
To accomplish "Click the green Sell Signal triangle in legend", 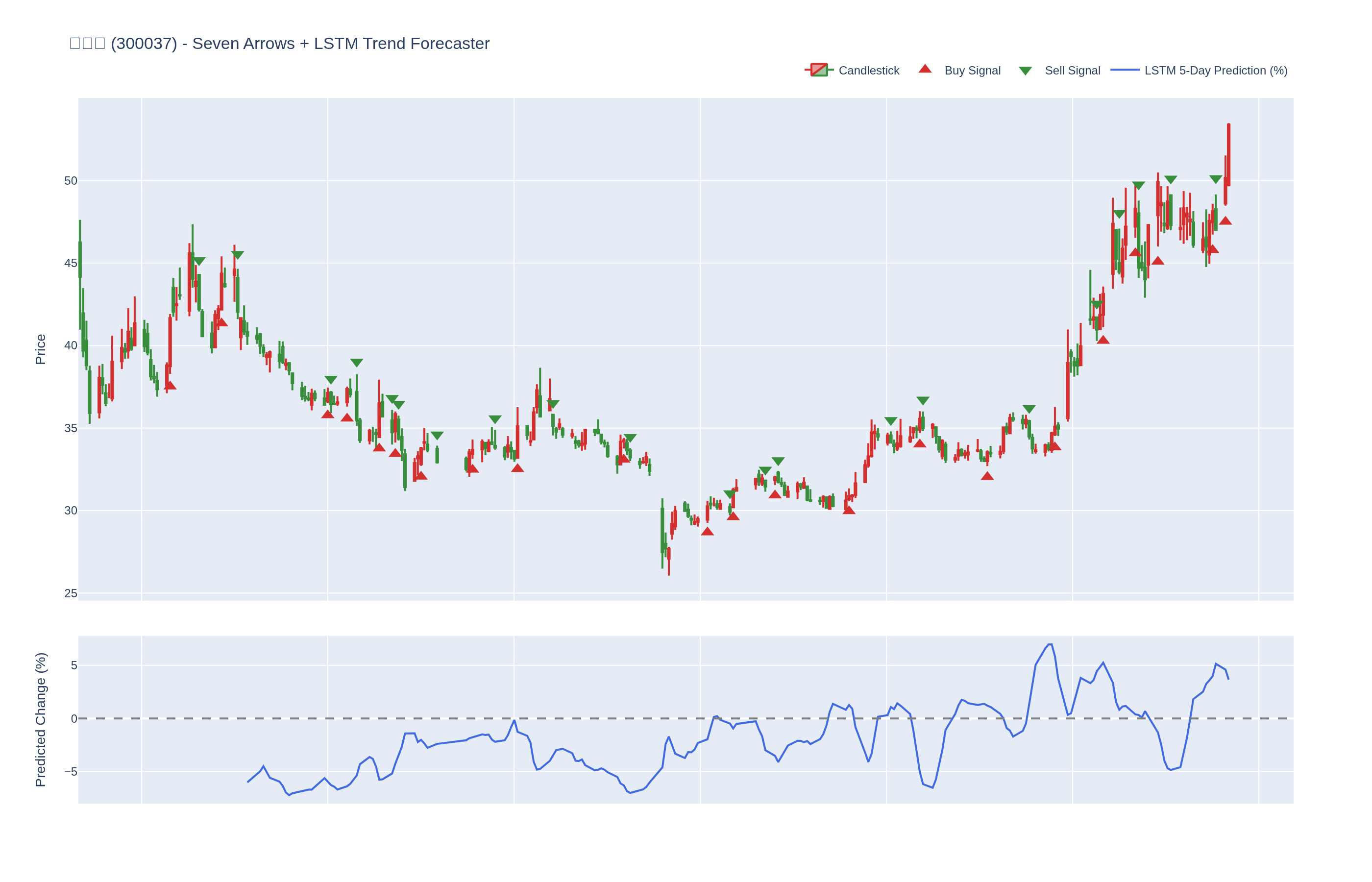I will point(1025,71).
